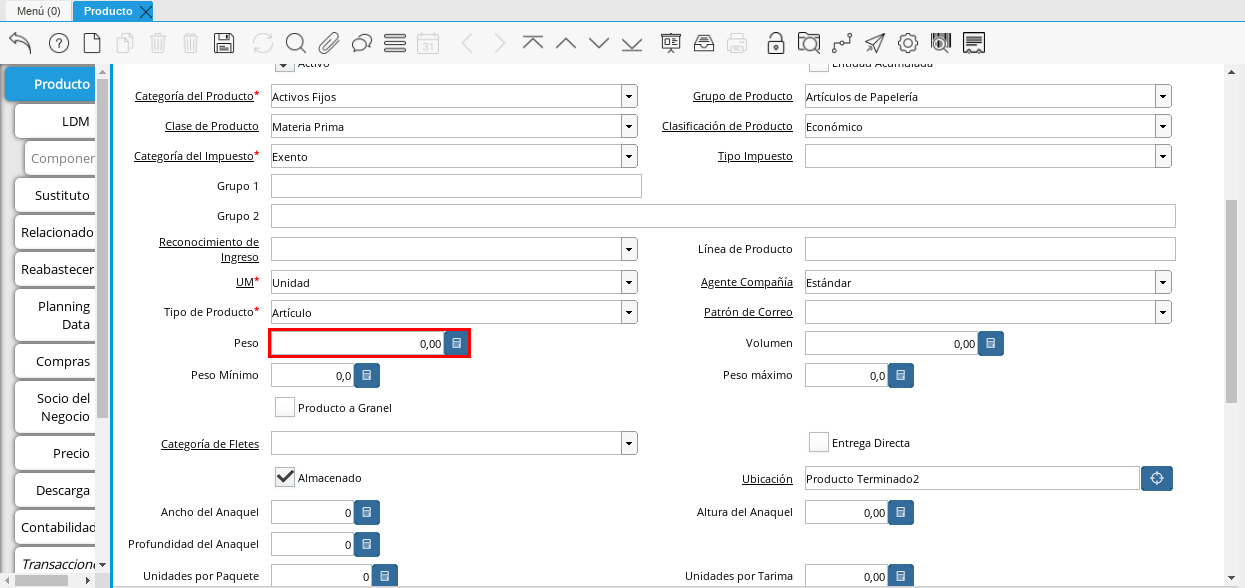This screenshot has height=588, width=1245.
Task: Click the Categoría del Impuesto label link
Action: point(194,157)
